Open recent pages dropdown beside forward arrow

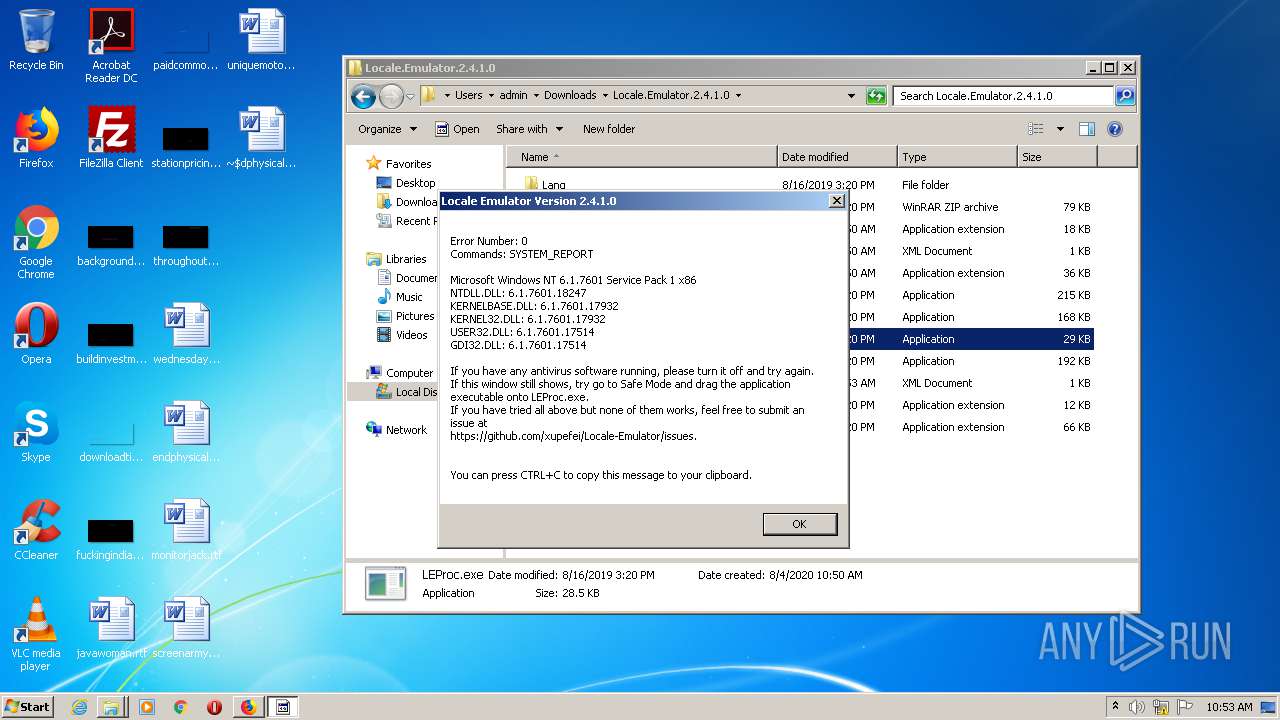click(x=410, y=97)
